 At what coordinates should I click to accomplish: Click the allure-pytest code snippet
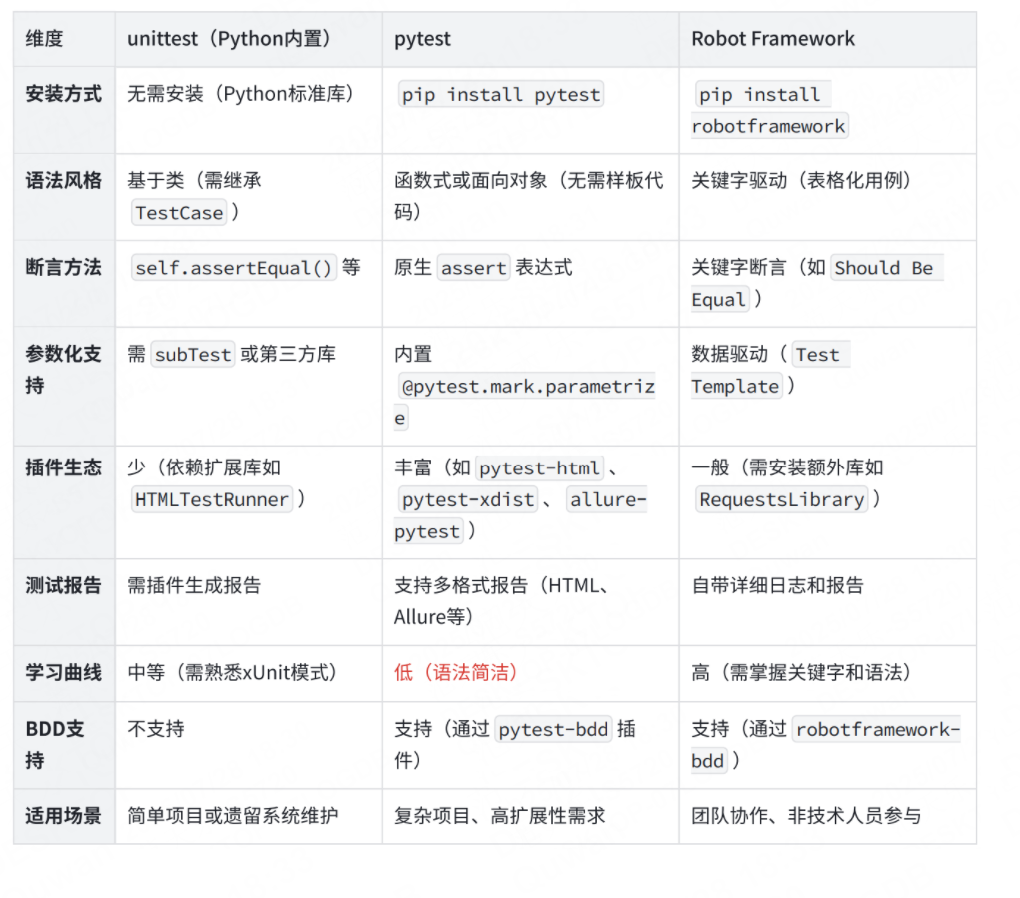tap(520, 515)
